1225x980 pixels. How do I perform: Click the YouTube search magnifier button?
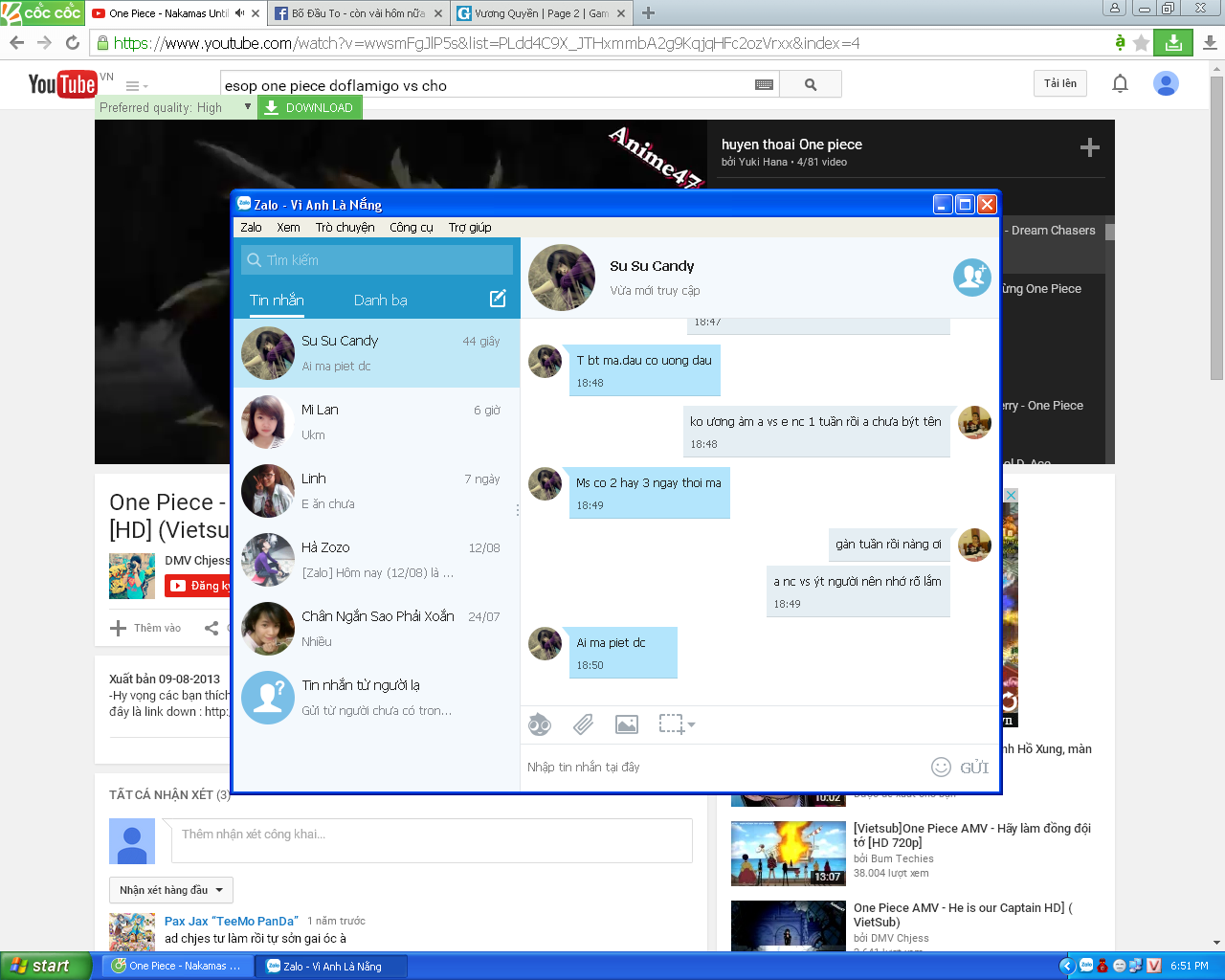[811, 84]
